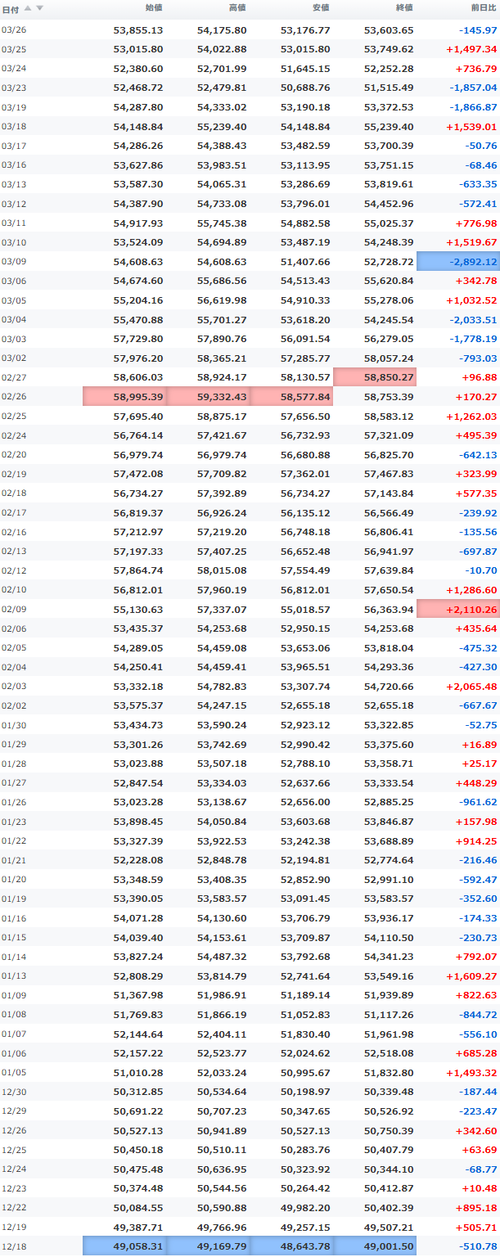Sort dates descending with the down arrow
Screen dimensions: 500x1257
coord(40,8)
